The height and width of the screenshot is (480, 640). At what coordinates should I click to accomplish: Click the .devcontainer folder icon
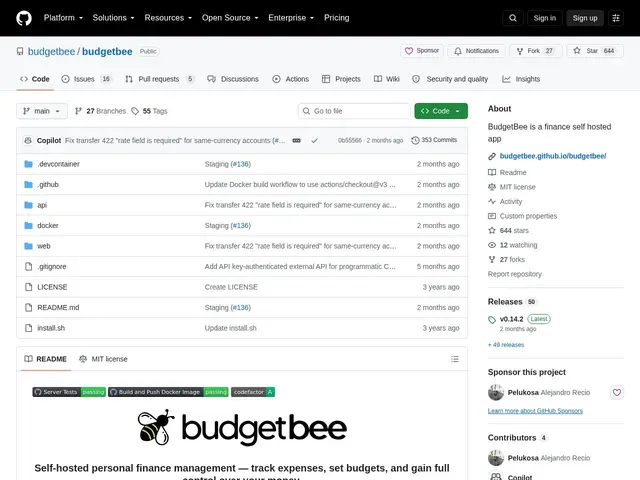(x=28, y=164)
